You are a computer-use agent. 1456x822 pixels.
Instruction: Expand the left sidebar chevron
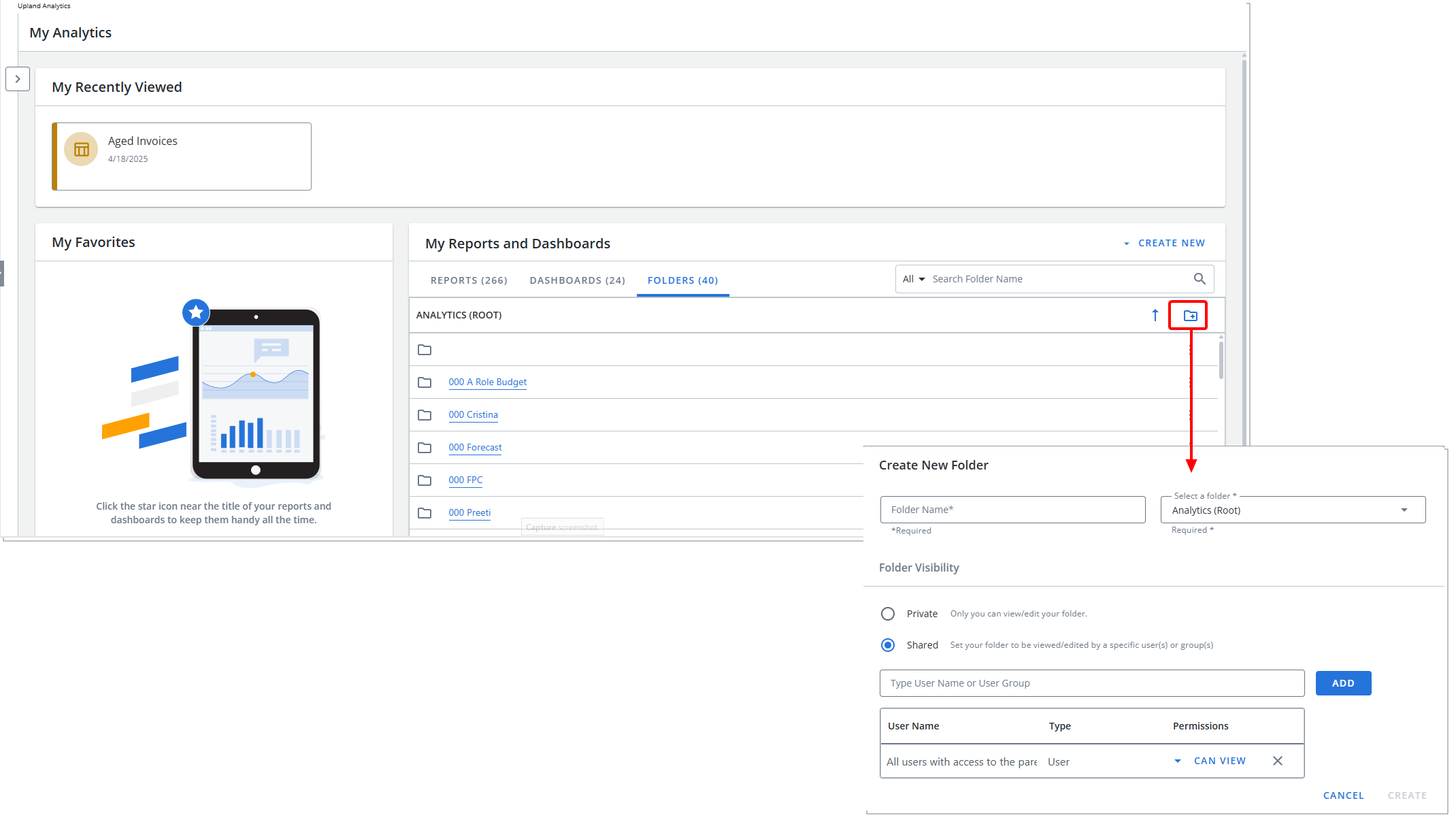pos(18,79)
